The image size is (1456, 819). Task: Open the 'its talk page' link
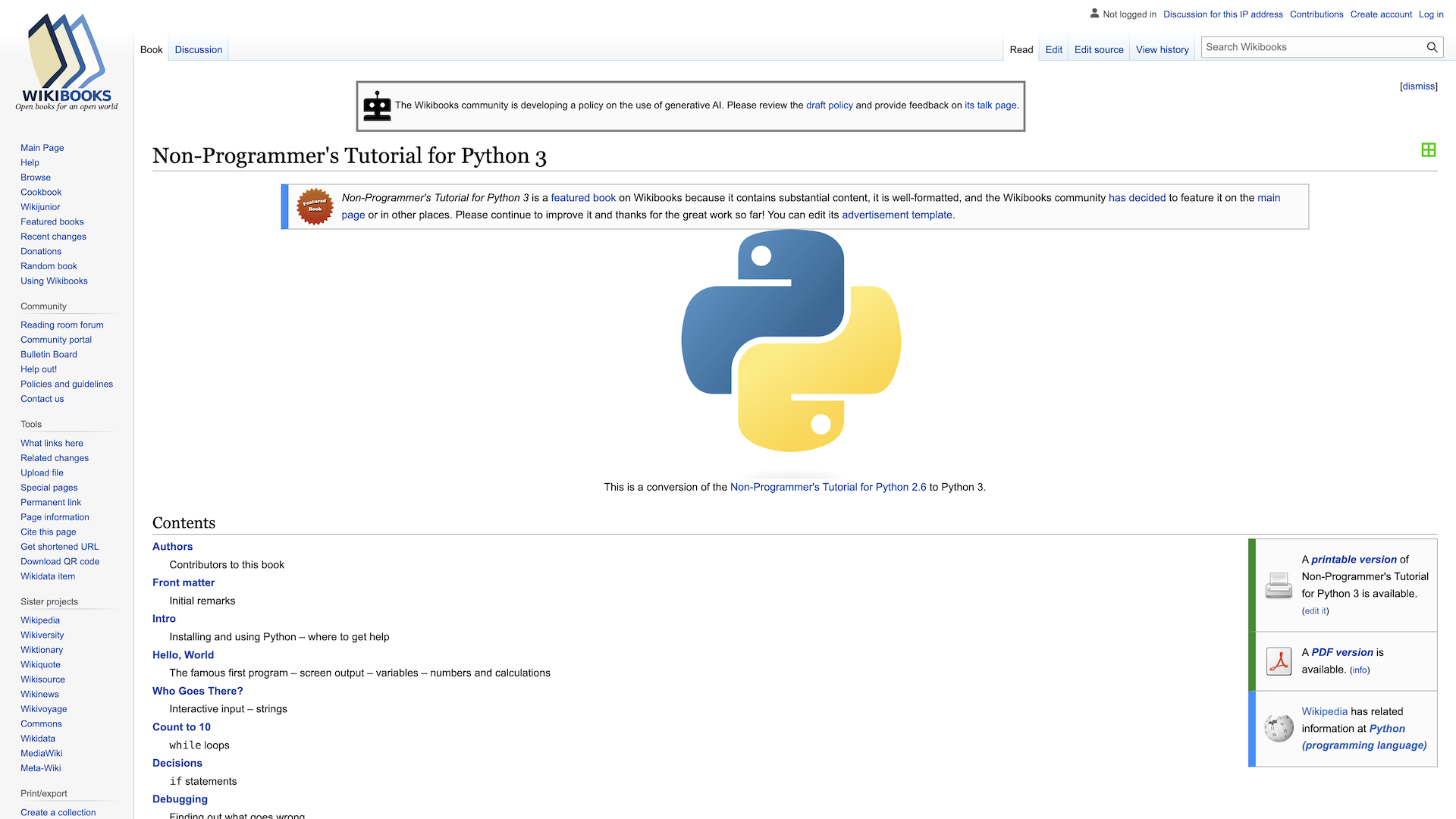990,105
